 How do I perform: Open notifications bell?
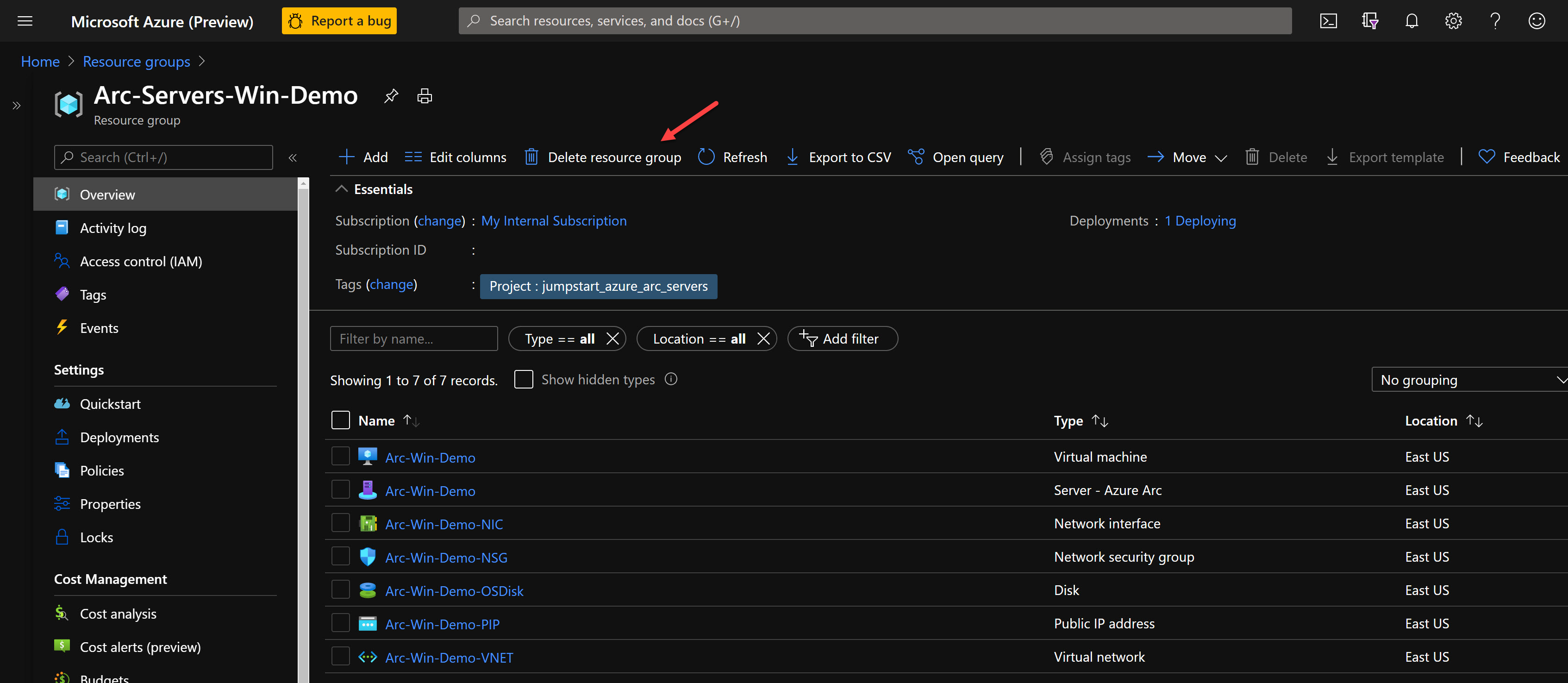coord(1412,21)
